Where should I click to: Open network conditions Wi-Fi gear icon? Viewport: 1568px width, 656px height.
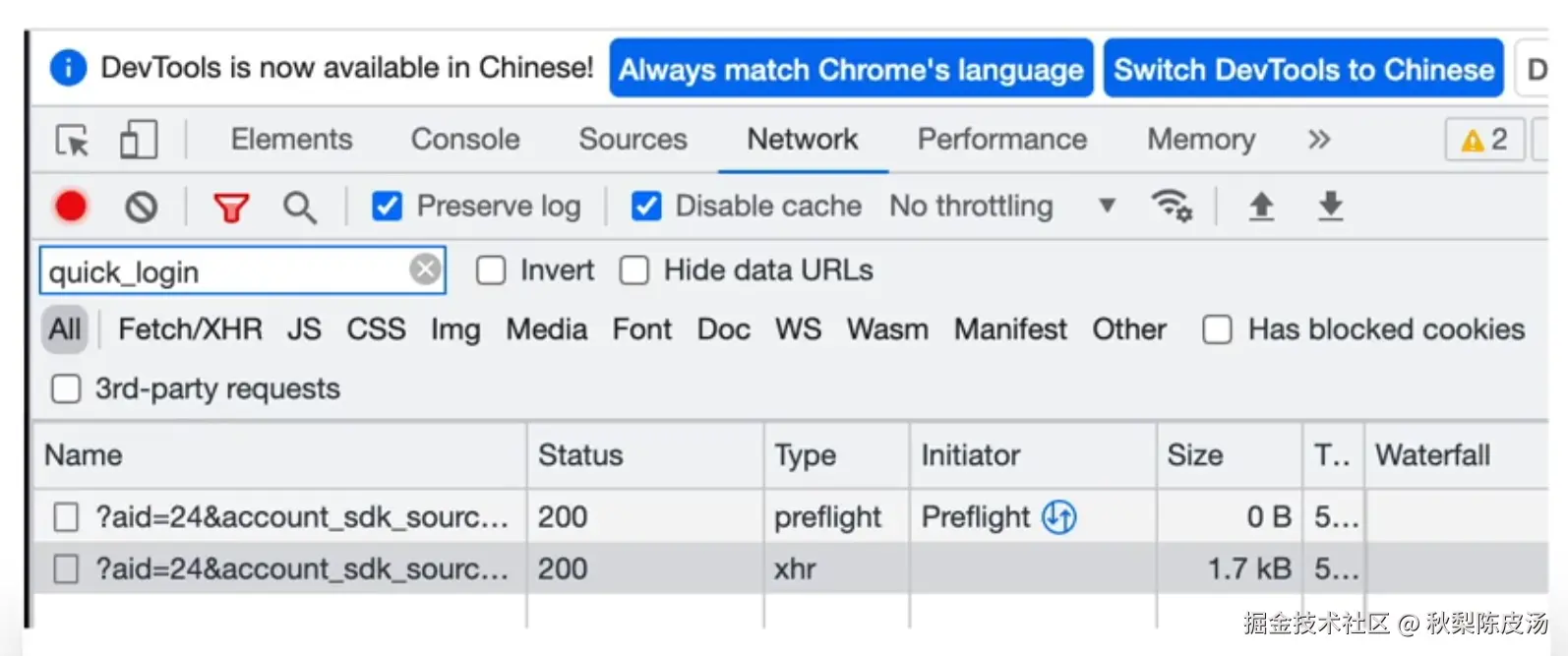1171,207
